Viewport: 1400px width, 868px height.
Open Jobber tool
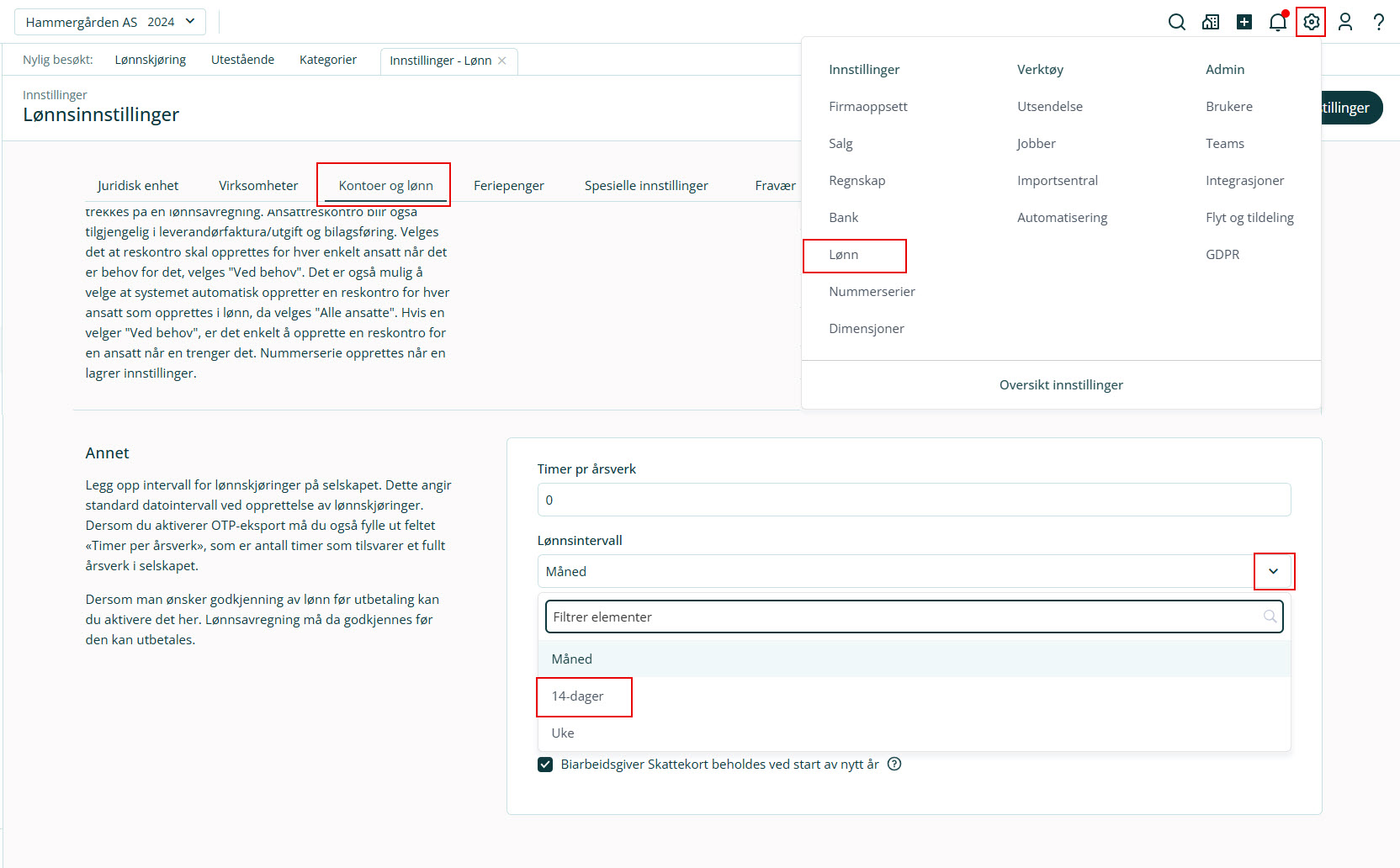[x=1037, y=144]
